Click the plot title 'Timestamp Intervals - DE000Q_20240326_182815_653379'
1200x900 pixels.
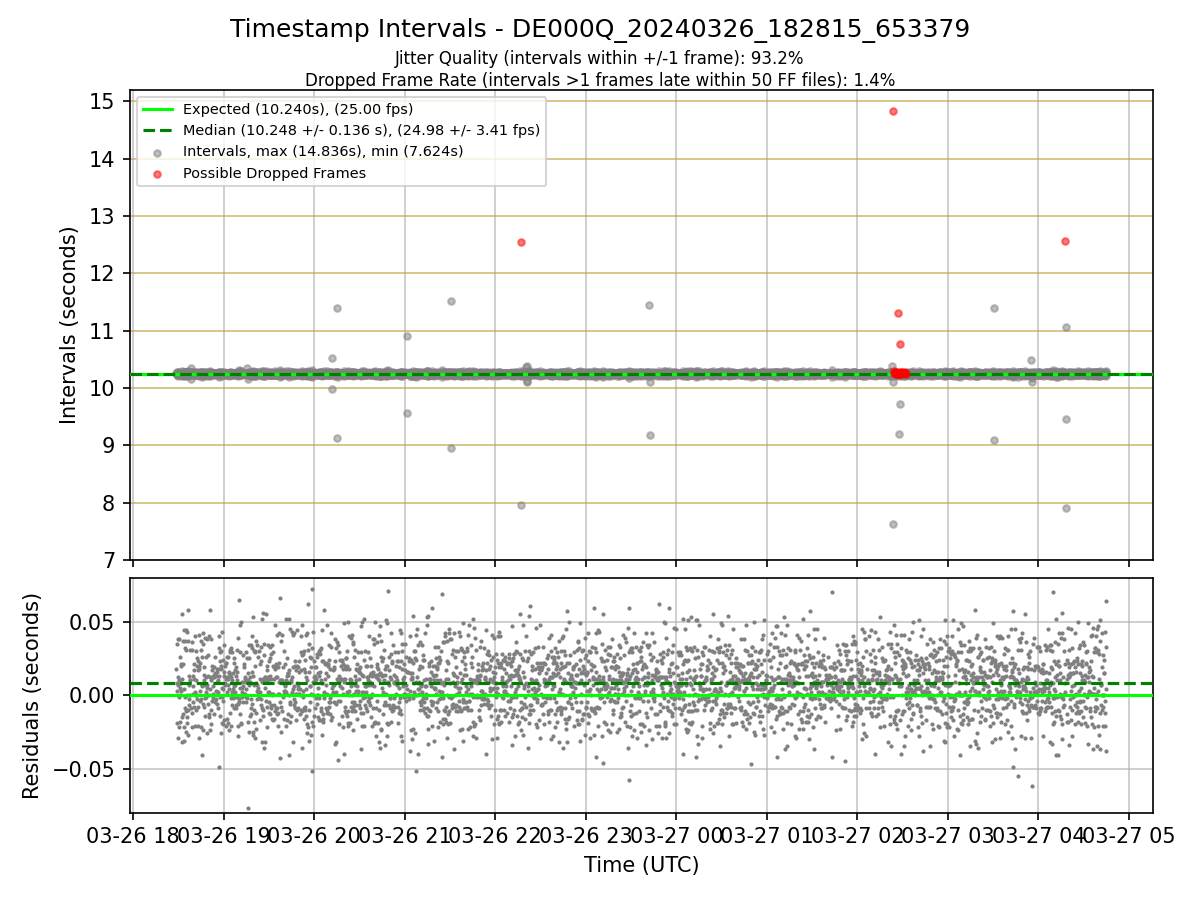(600, 29)
